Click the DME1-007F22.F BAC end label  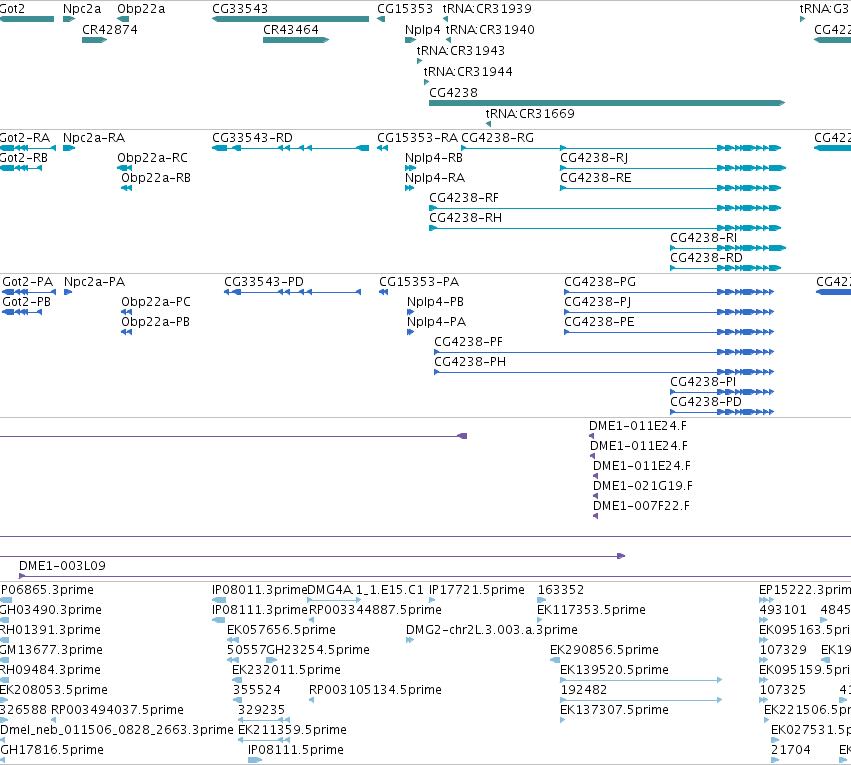pos(642,506)
